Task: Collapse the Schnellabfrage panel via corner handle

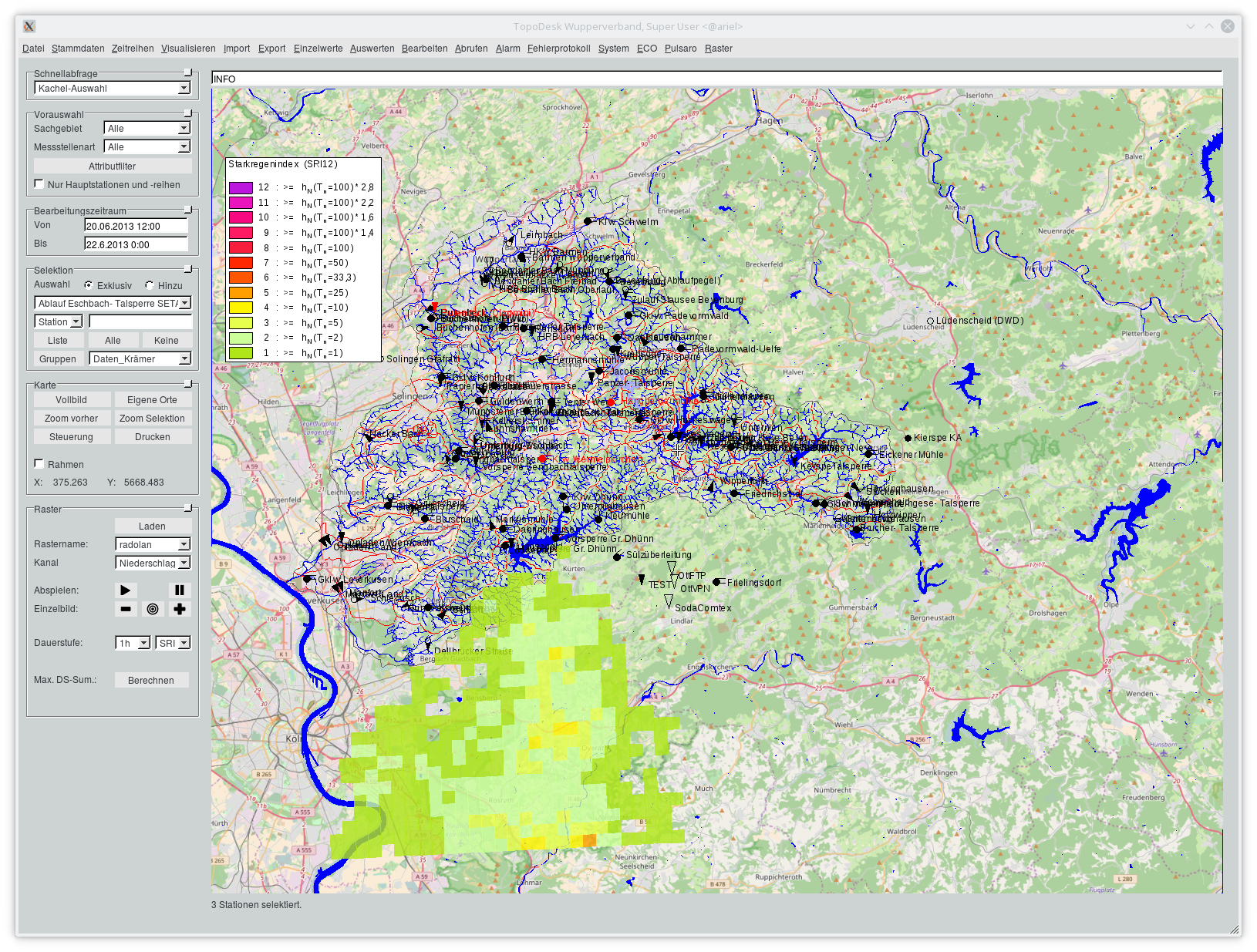Action: (x=187, y=72)
